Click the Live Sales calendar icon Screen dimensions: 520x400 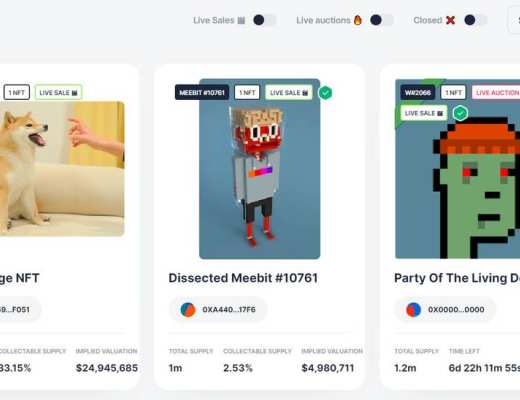241,21
